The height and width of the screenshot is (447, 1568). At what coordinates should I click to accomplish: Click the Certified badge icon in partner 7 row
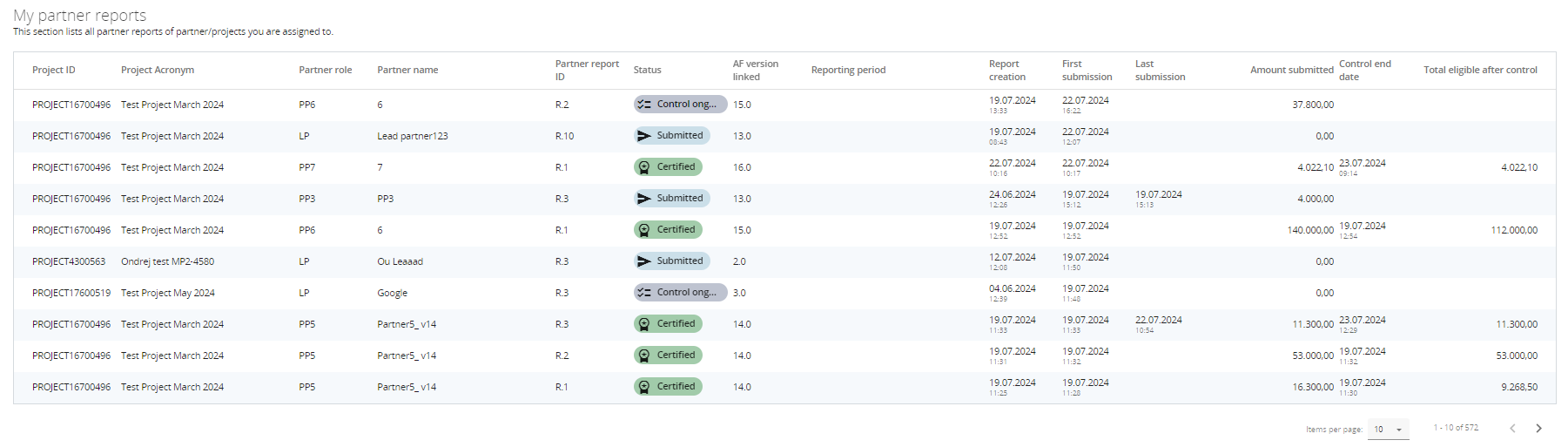pos(644,167)
